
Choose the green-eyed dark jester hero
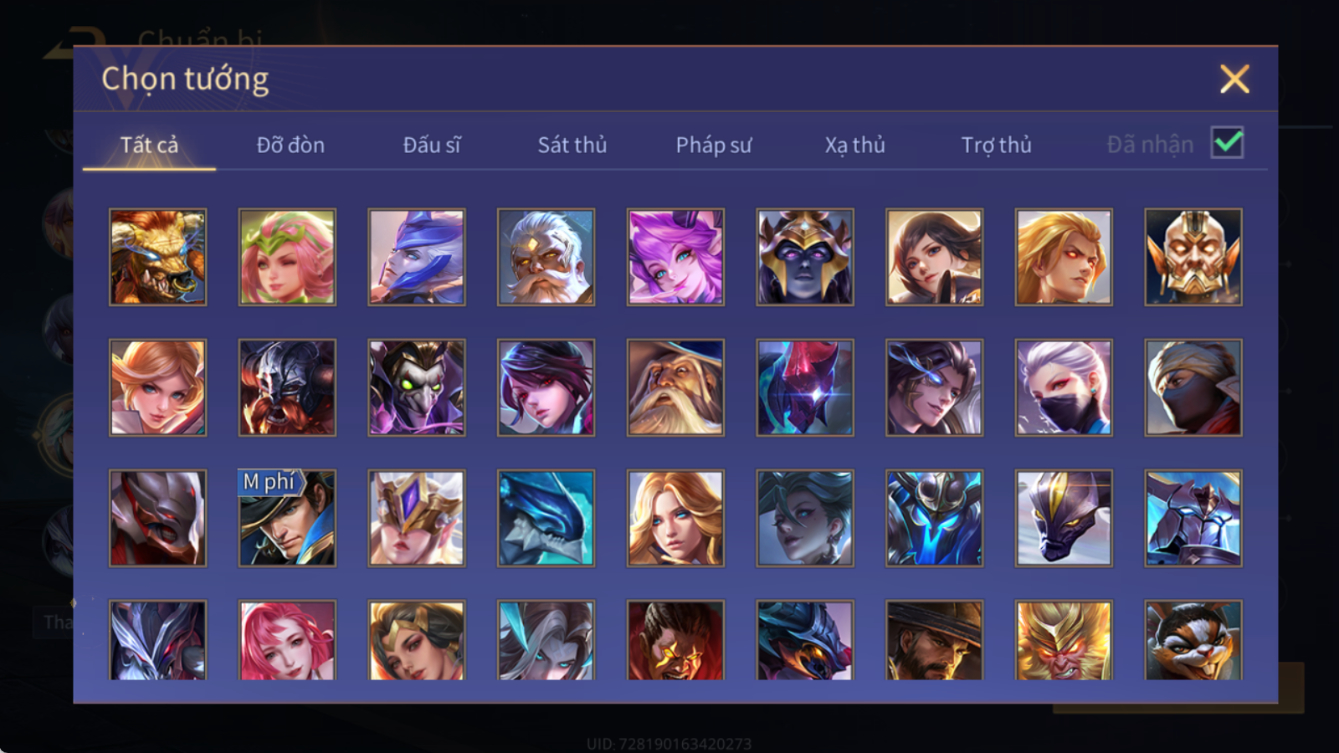416,387
